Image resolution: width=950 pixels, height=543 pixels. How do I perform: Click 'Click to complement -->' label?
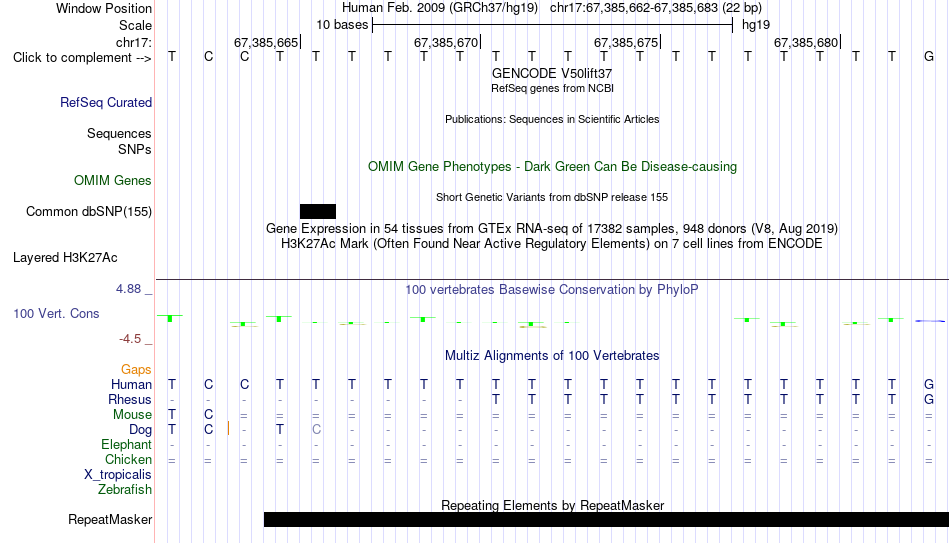(82, 58)
